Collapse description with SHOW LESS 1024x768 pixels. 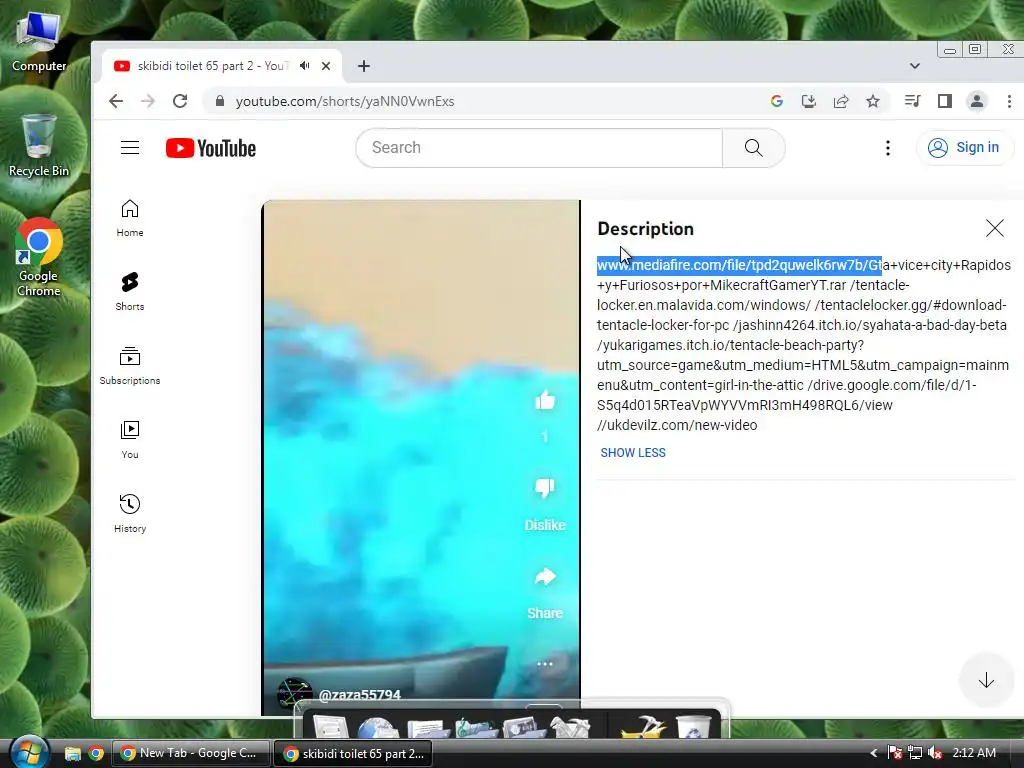point(633,453)
